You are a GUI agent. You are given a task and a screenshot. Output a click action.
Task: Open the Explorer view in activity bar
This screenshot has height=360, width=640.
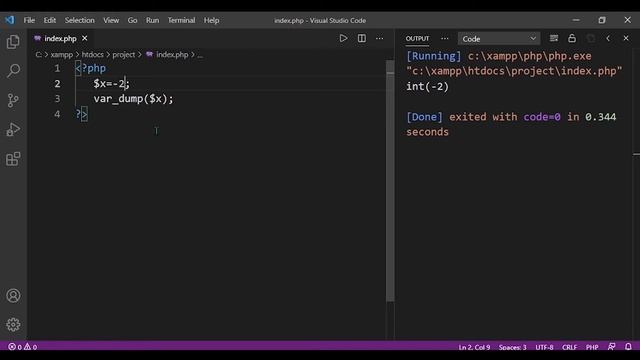pyautogui.click(x=13, y=42)
